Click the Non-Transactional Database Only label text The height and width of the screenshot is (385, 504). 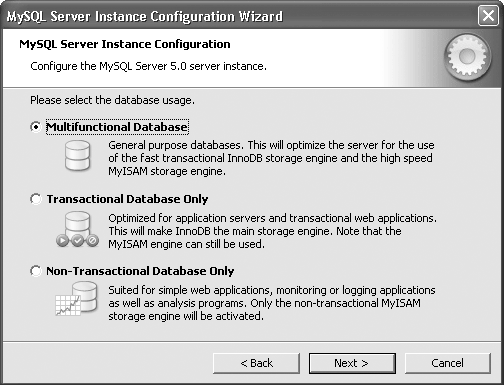click(x=140, y=271)
